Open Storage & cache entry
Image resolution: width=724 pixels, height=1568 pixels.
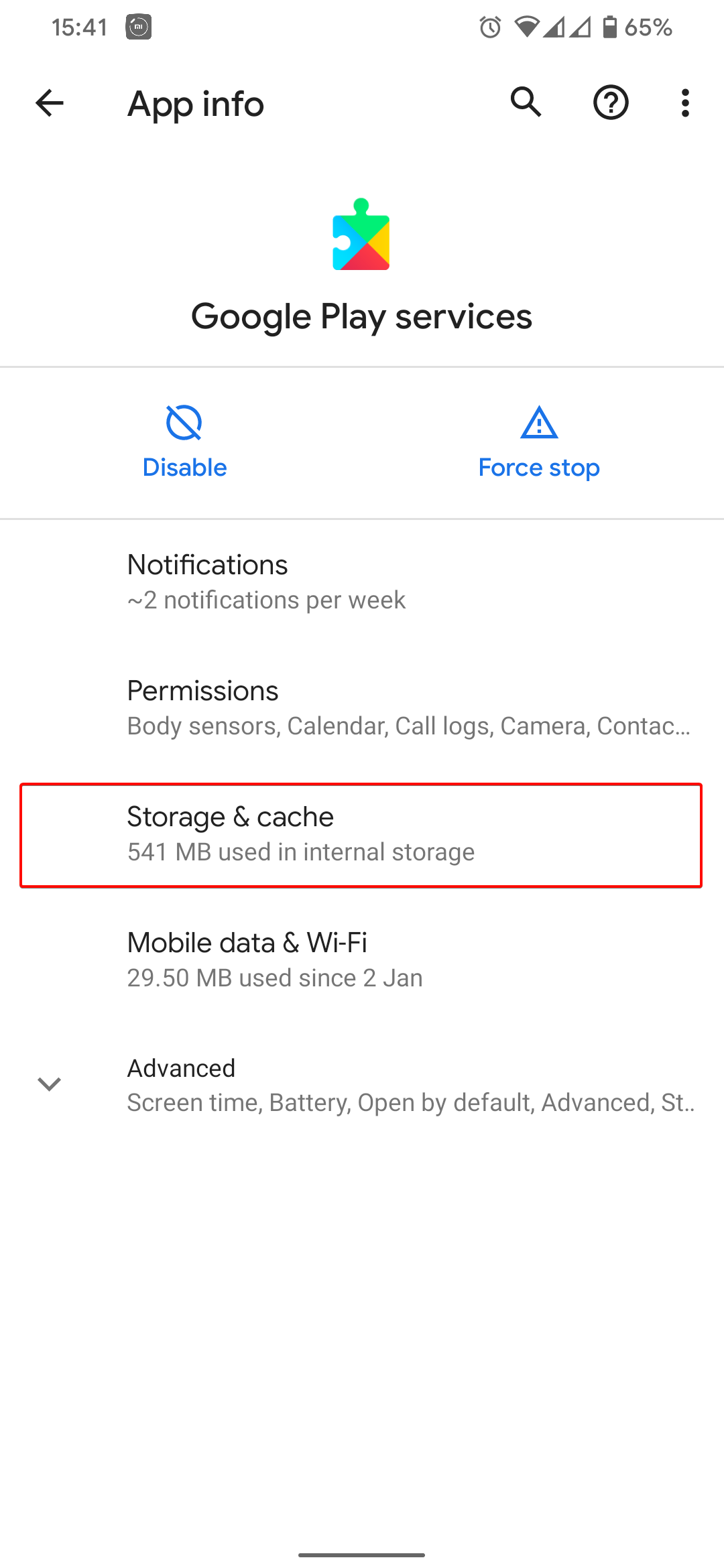pos(362,834)
